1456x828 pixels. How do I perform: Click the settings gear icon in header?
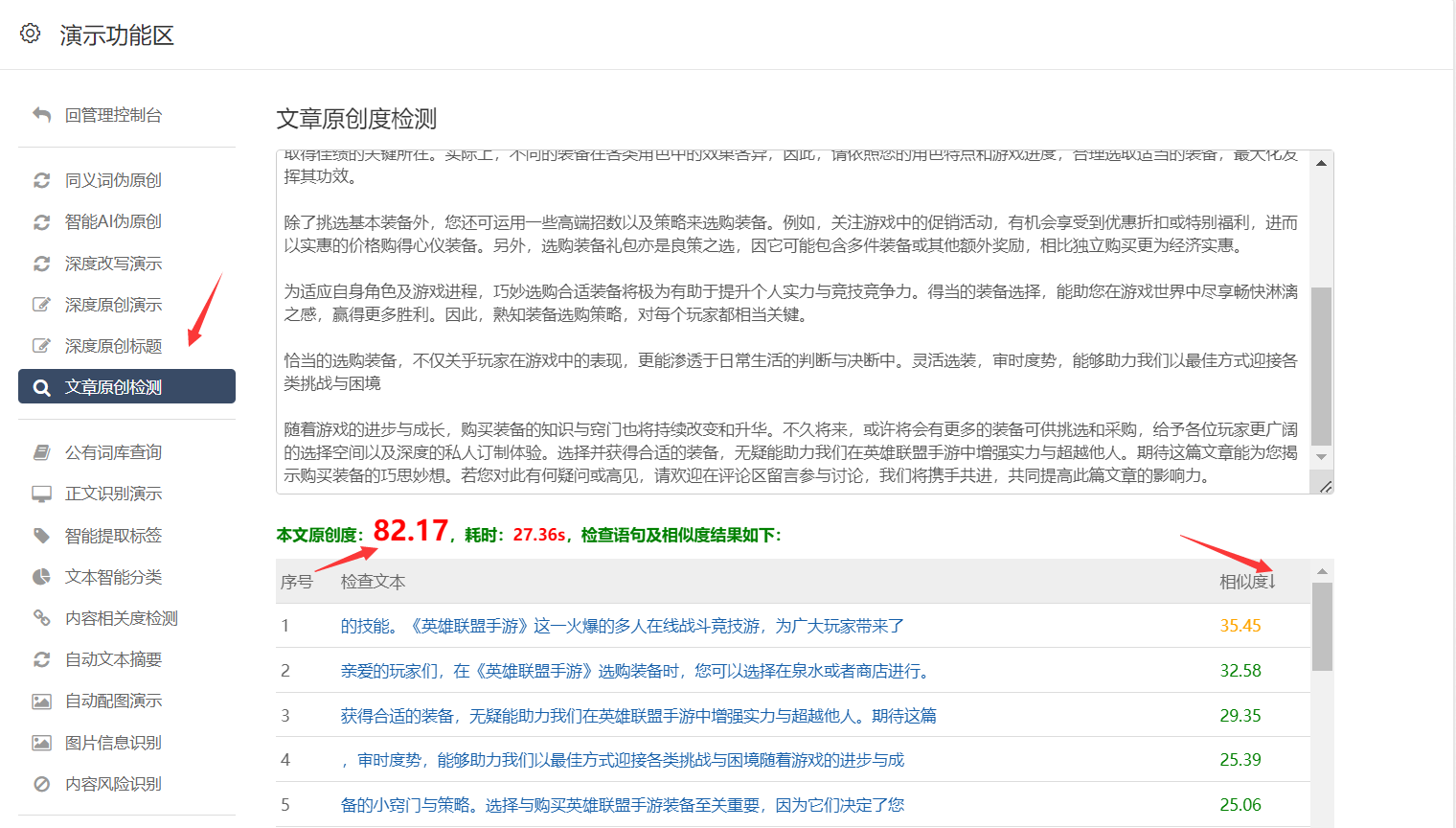point(31,34)
